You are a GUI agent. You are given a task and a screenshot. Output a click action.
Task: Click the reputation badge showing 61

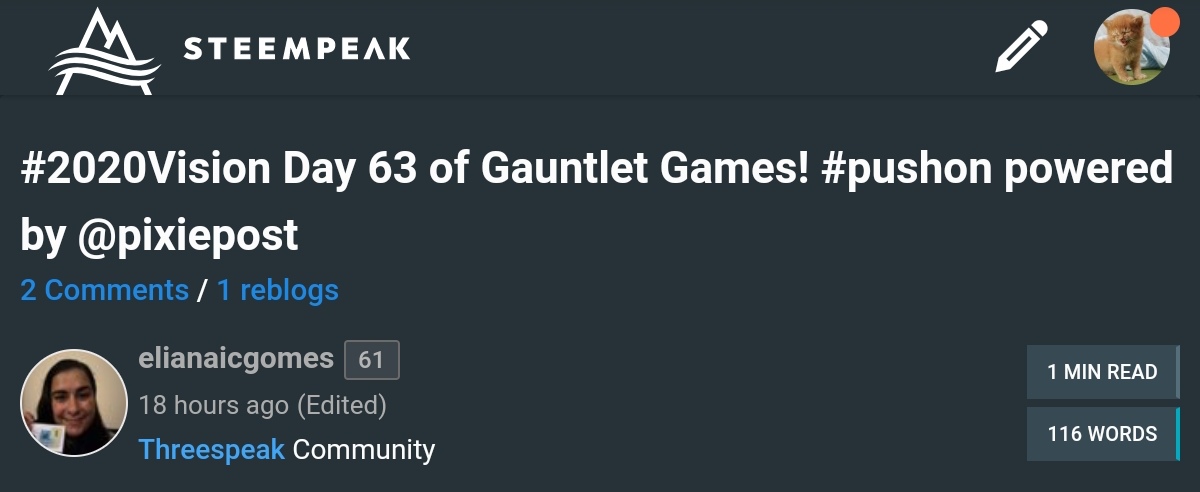372,360
